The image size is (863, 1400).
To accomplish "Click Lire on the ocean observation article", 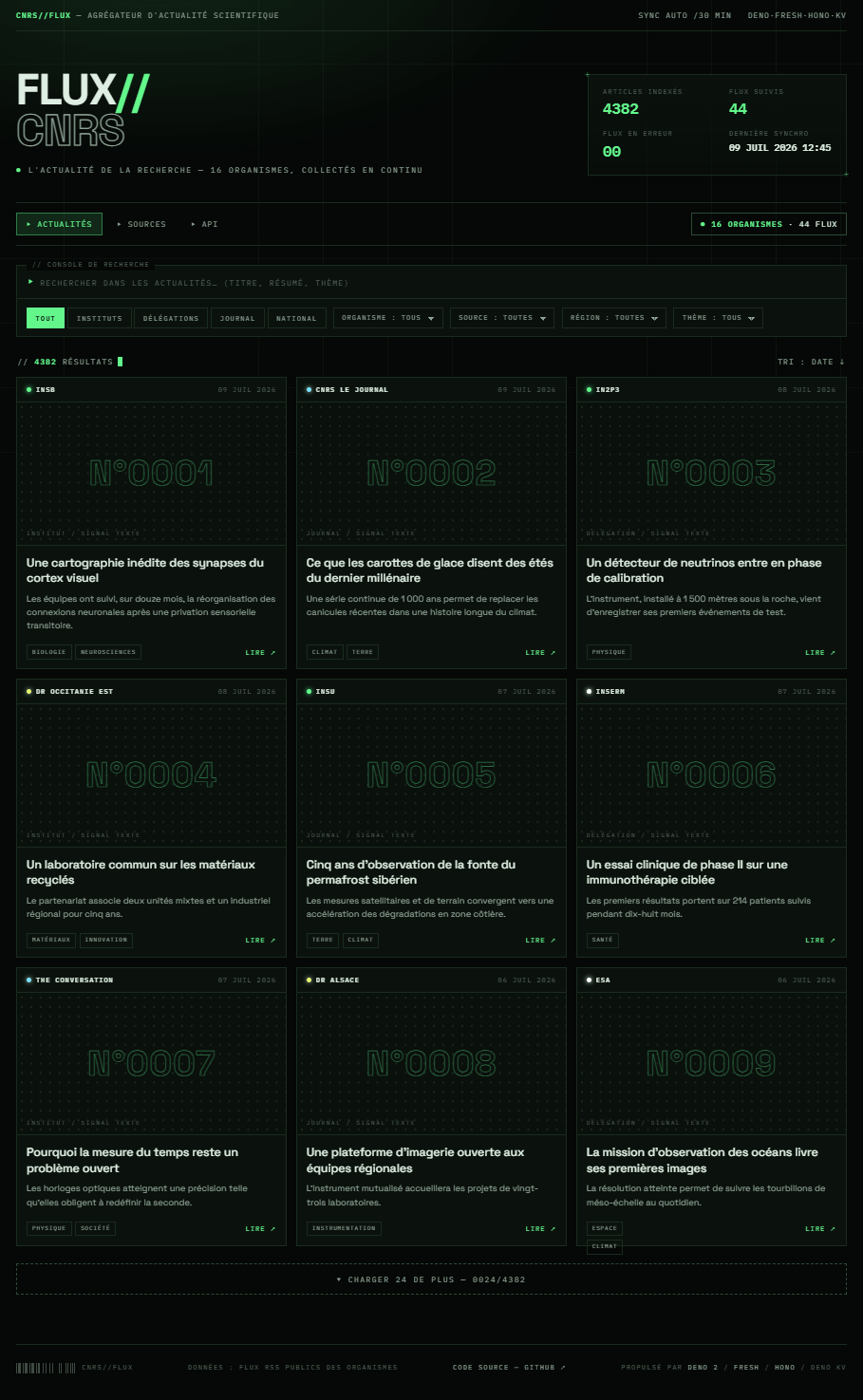I will tap(819, 1229).
